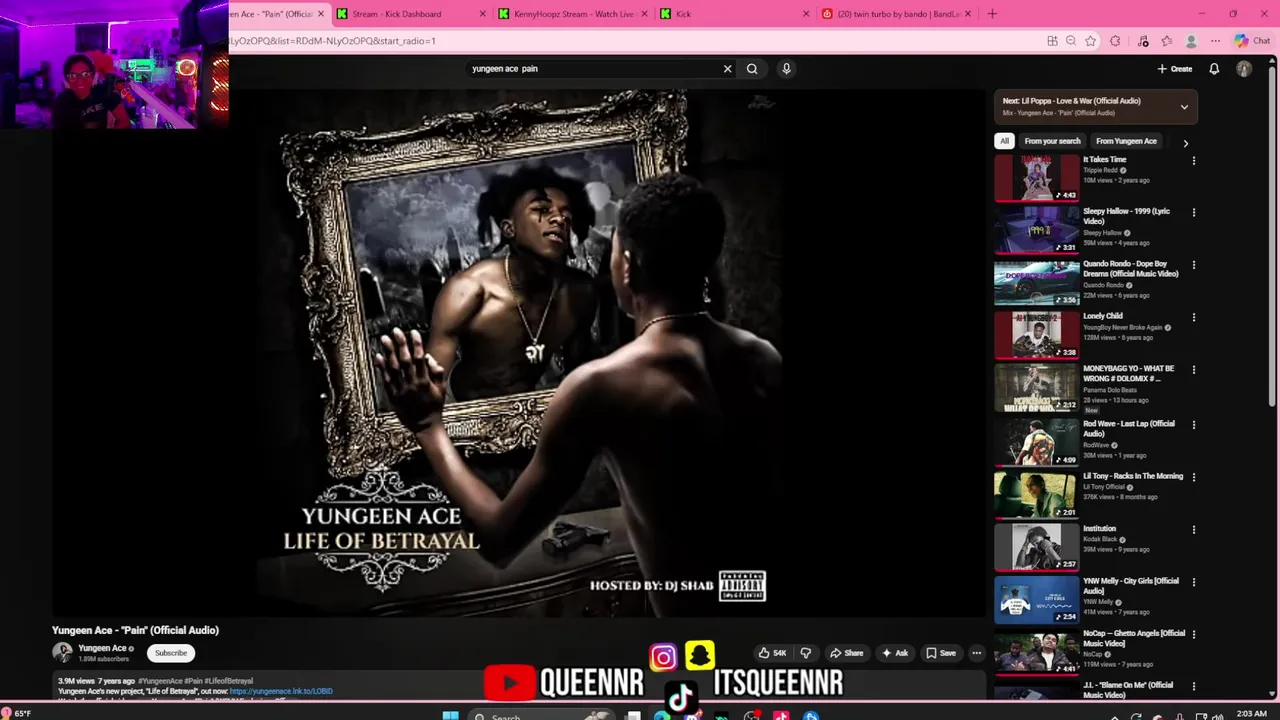The height and width of the screenshot is (720, 1280).
Task: Close the Yungeen Ace Pain tab
Action: coord(321,14)
